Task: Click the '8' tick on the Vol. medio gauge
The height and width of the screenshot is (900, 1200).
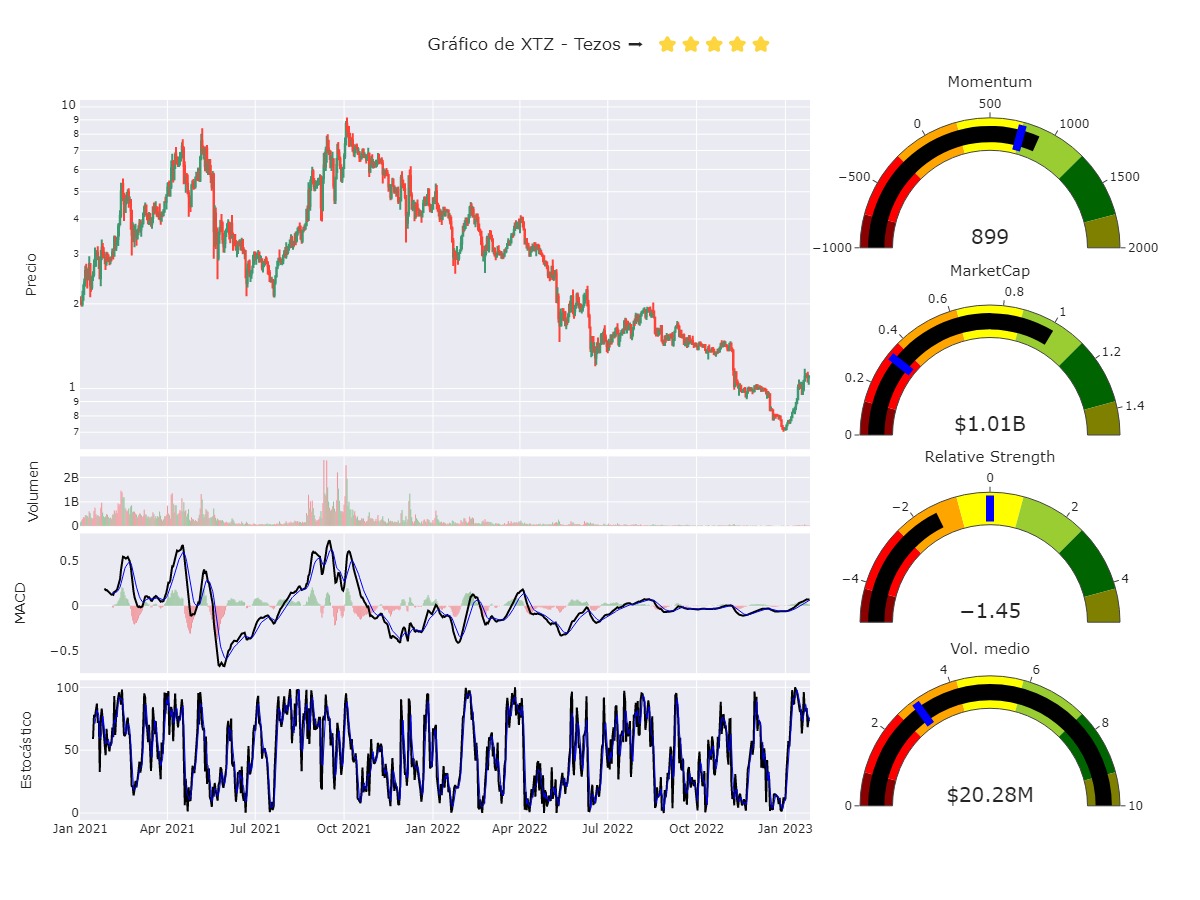Action: 1105,723
